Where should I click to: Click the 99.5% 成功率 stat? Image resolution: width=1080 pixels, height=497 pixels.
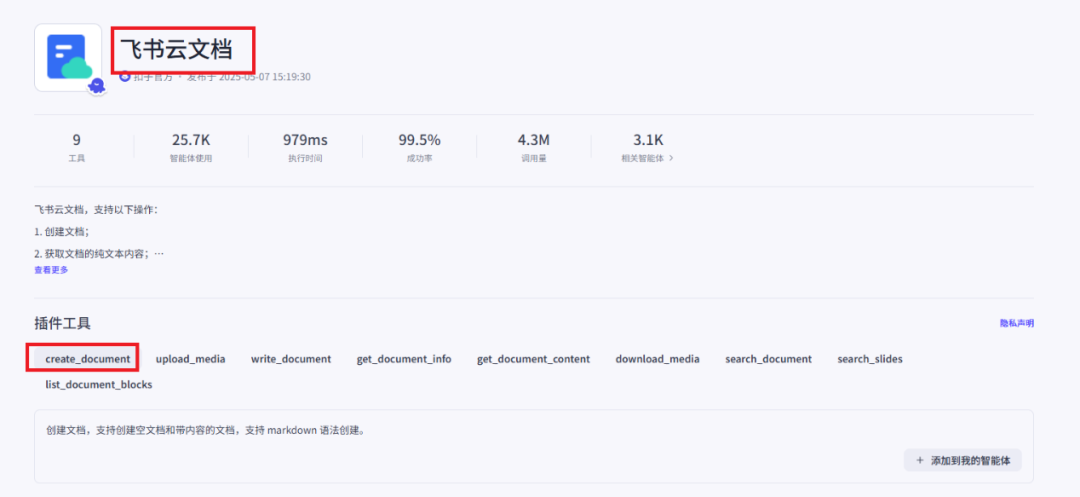pyautogui.click(x=419, y=147)
